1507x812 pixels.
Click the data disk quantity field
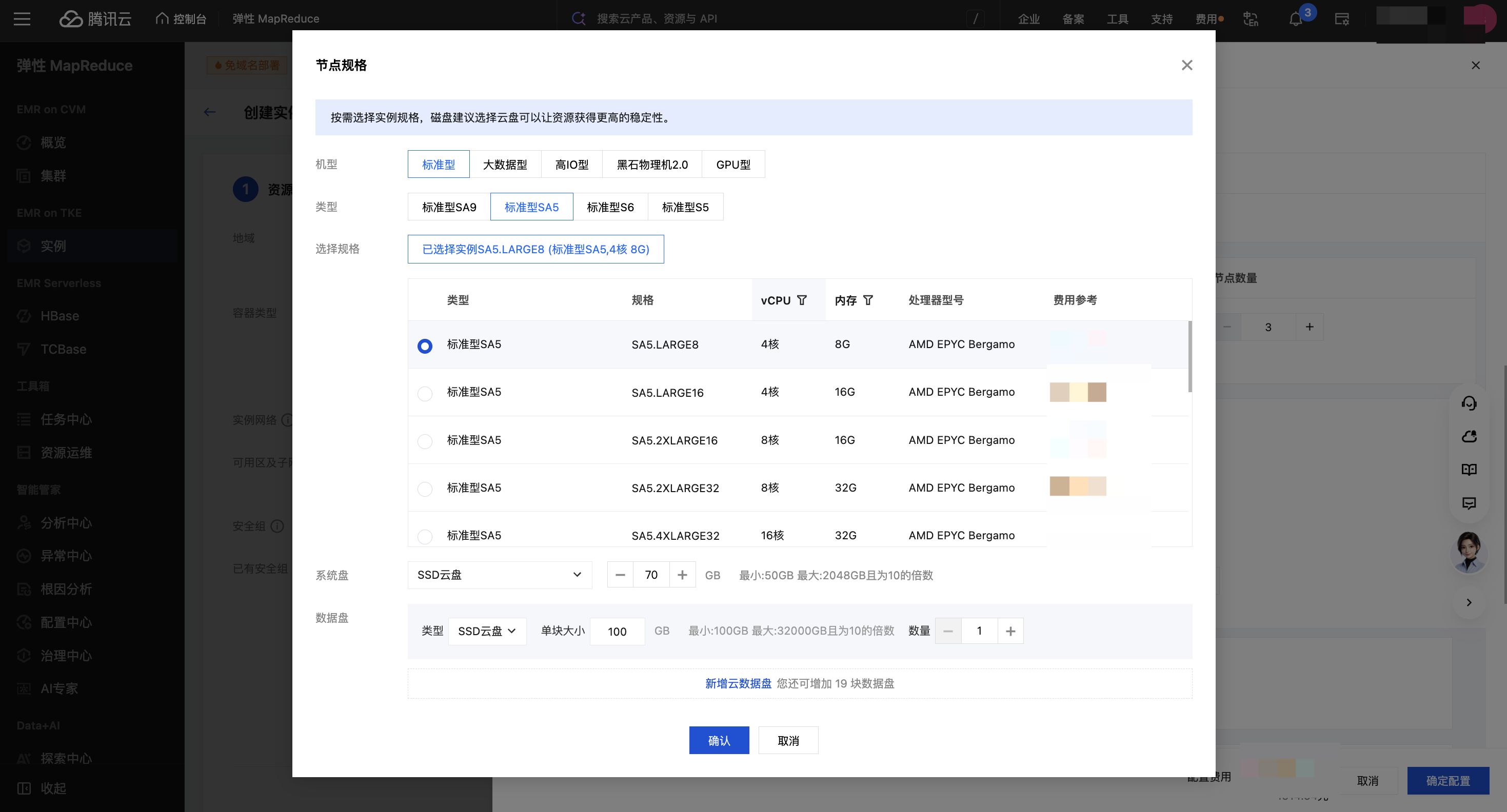tap(979, 631)
